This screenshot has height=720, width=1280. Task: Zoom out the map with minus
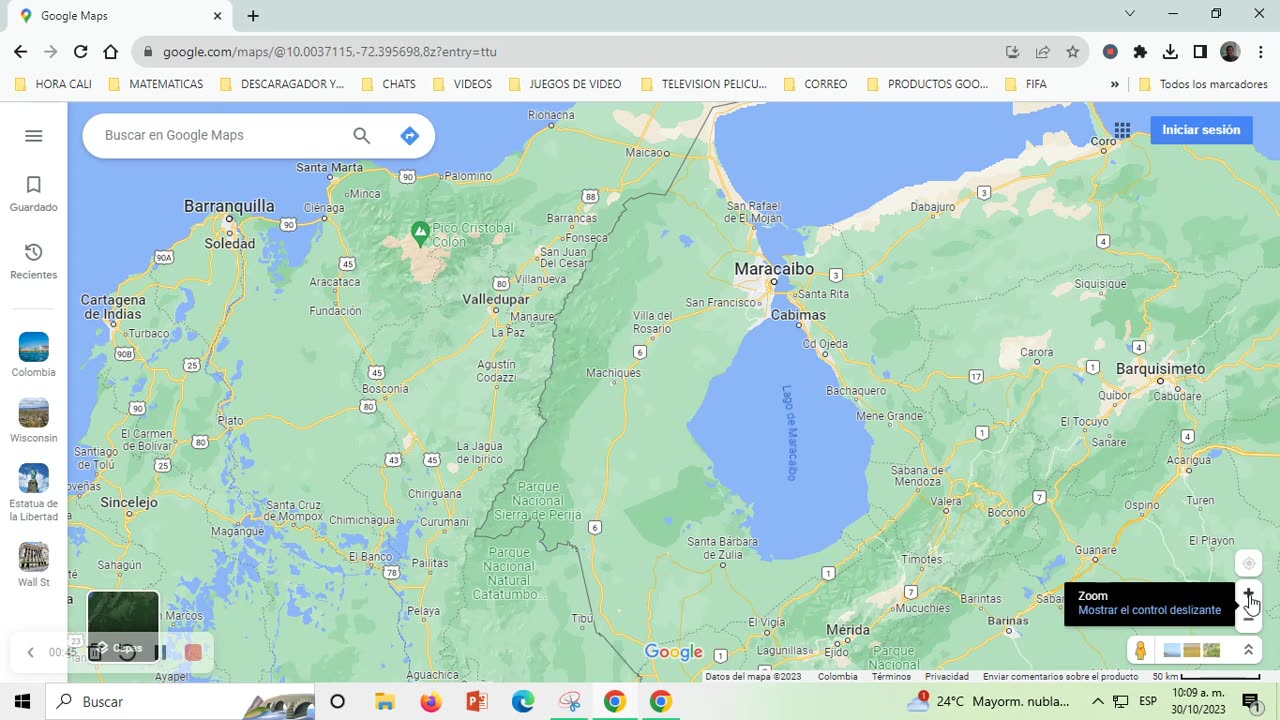coord(1248,618)
